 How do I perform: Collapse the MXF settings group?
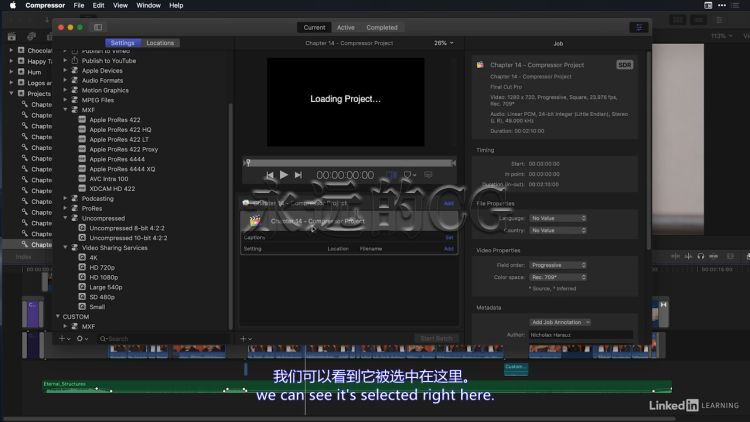[66, 110]
